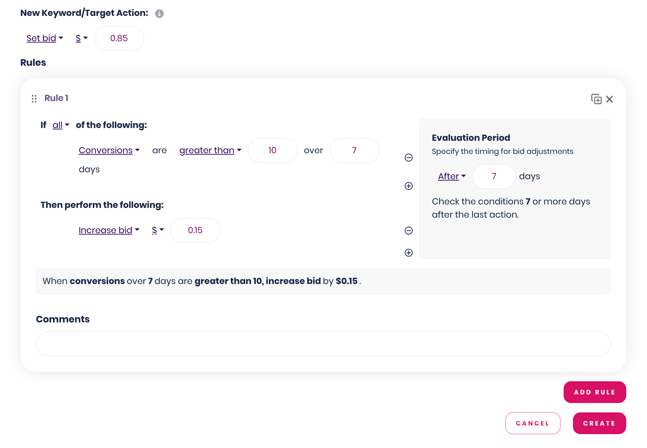Image resolution: width=647 pixels, height=448 pixels.
Task: Add a new condition with plus icon
Action: [x=408, y=186]
